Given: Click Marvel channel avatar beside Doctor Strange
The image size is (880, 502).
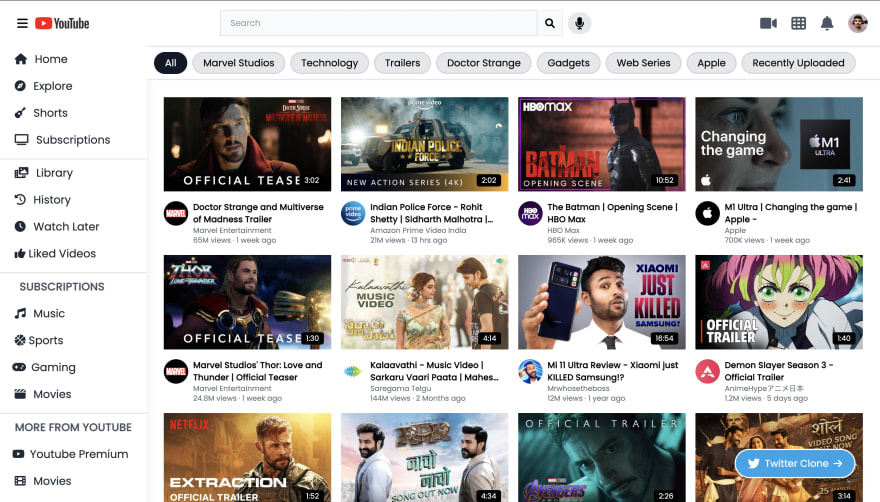Looking at the screenshot, I should pyautogui.click(x=176, y=213).
